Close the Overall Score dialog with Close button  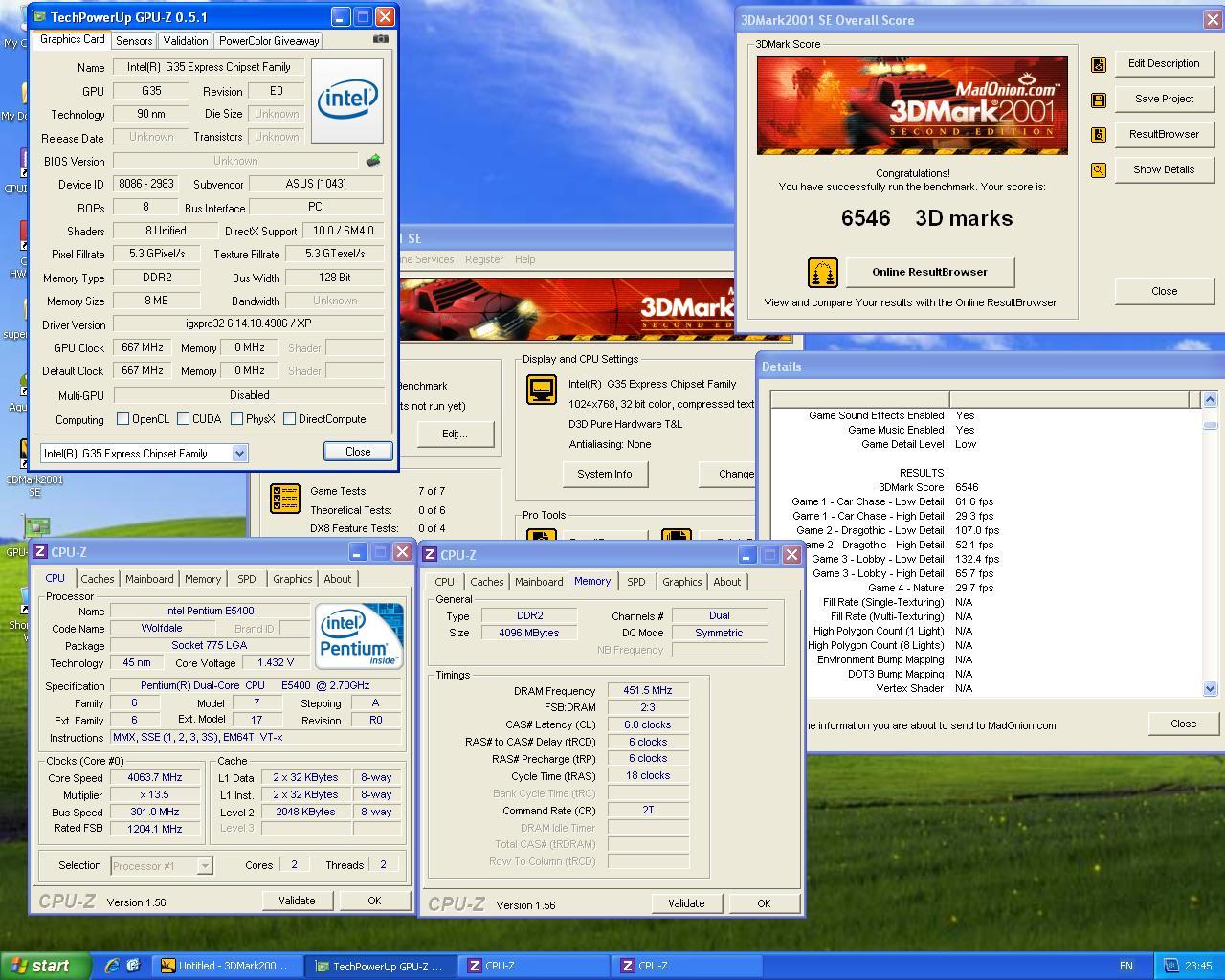coord(1164,291)
